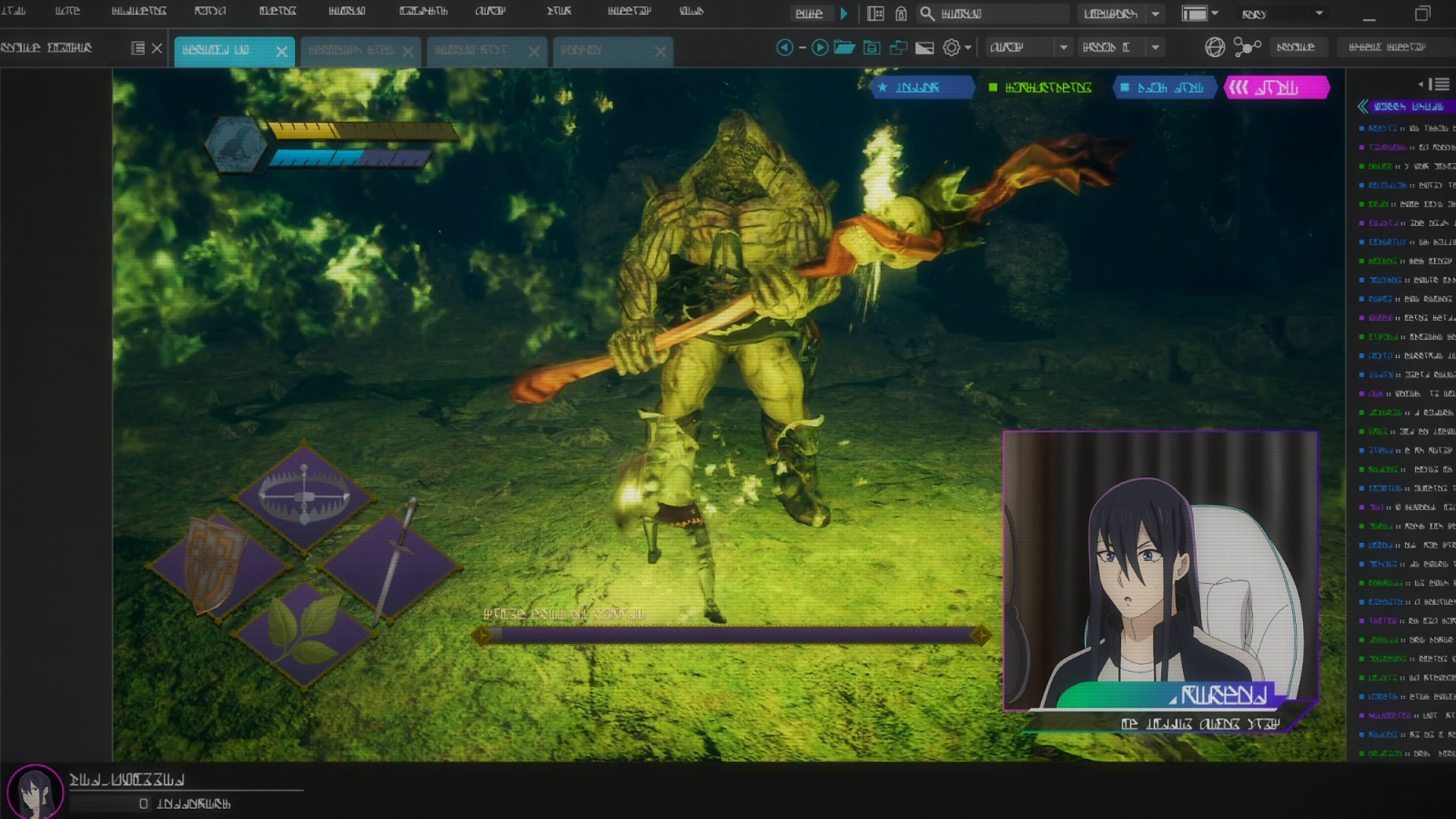Toggle the green square overlay option

[1040, 88]
